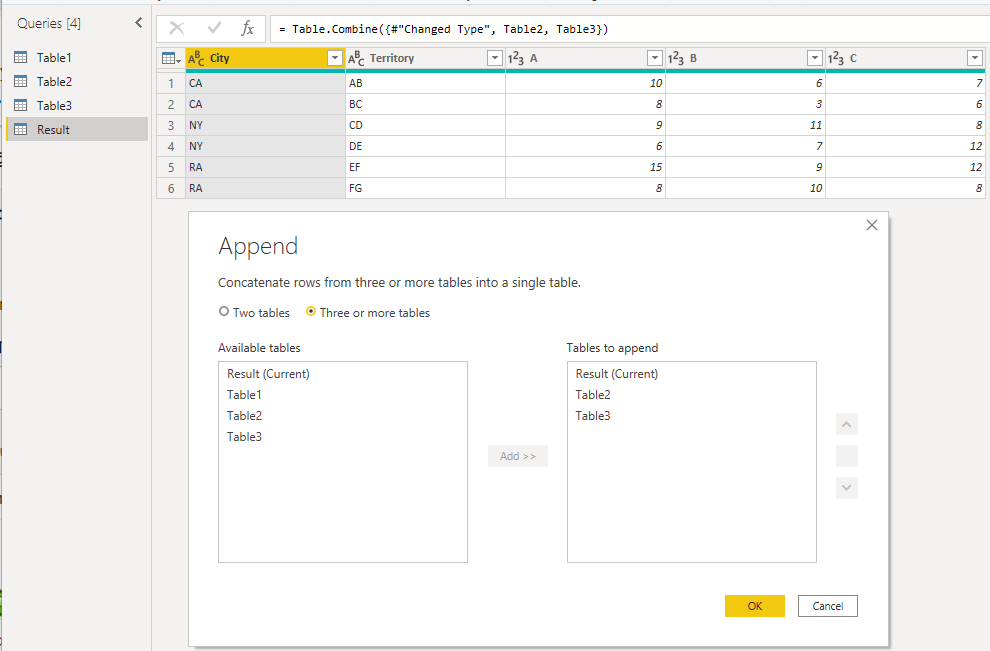This screenshot has height=651, width=990.
Task: Open the Territory column filter dropdown
Action: coord(495,58)
